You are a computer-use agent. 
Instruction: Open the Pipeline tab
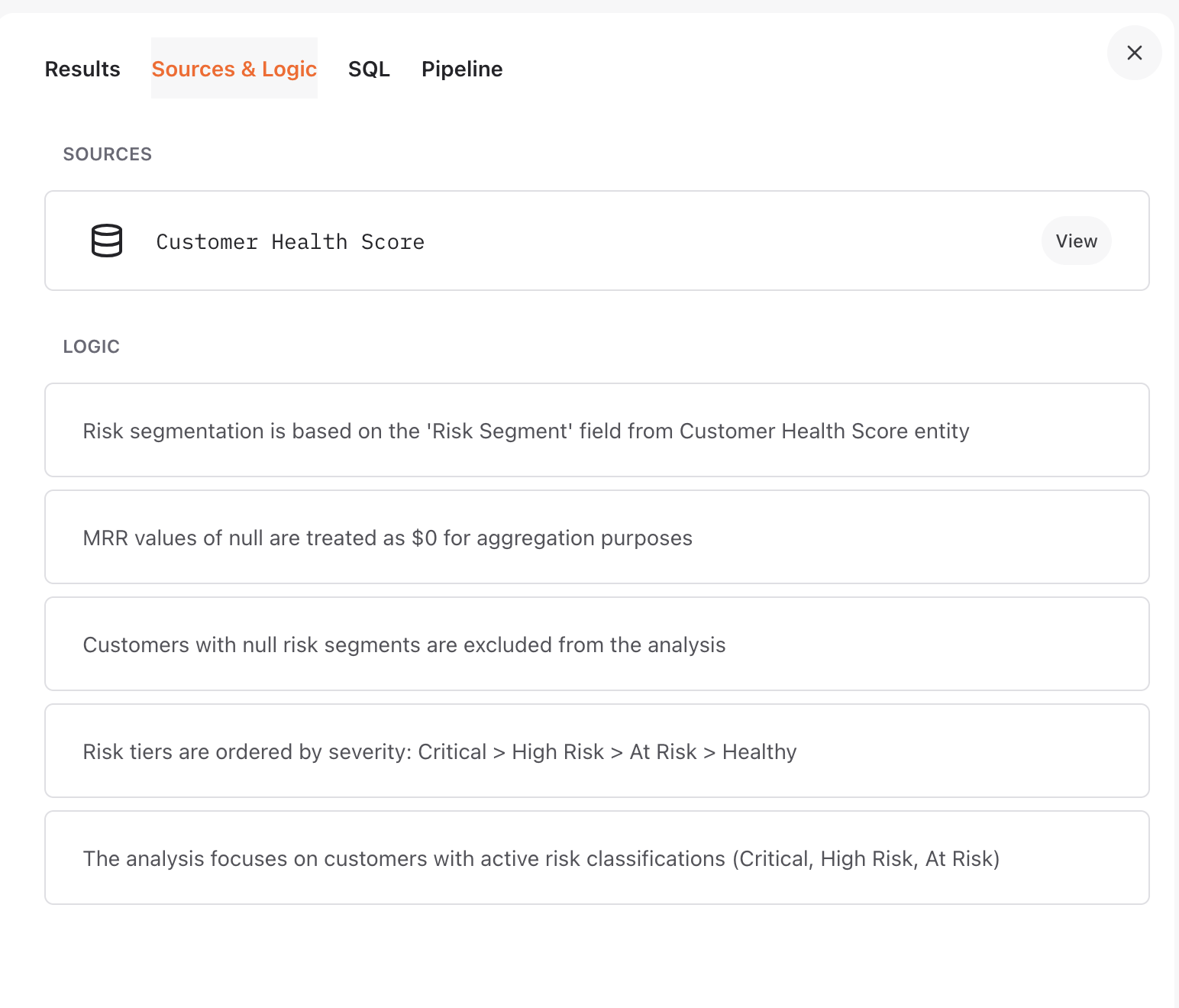(462, 69)
